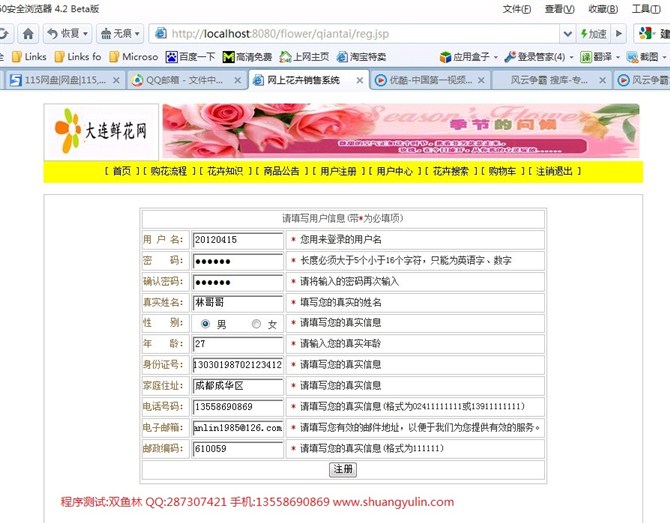Viewport: 670px width, 523px height.
Task: Click the 身份证号 ID number field
Action: 238,365
